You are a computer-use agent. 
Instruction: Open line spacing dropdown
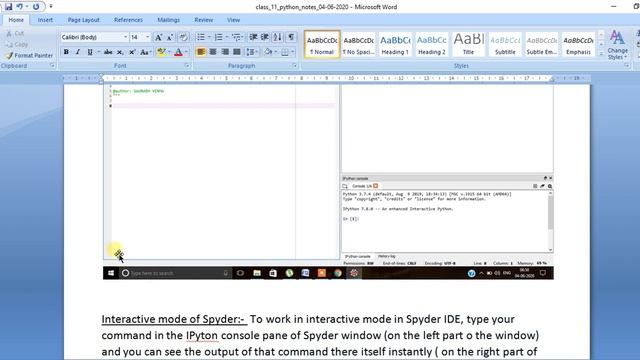pos(252,52)
